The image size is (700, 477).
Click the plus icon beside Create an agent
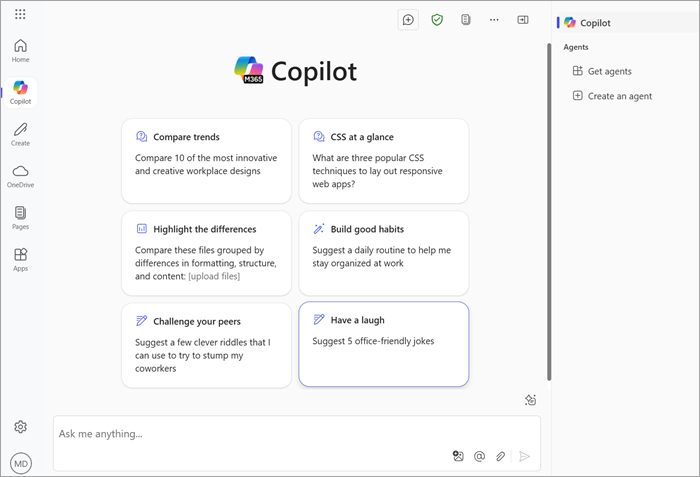click(578, 96)
